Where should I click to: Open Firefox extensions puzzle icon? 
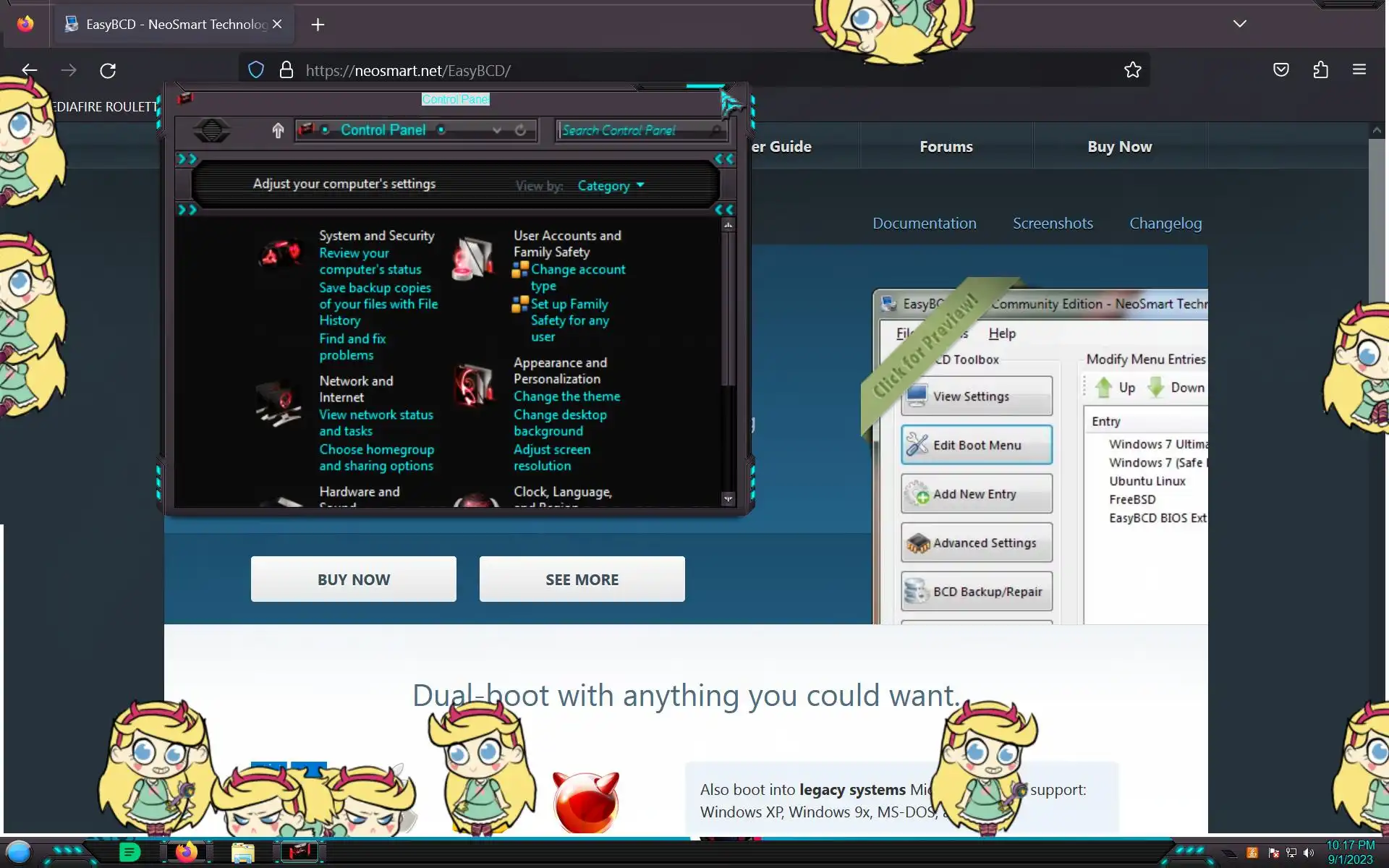pyautogui.click(x=1320, y=70)
